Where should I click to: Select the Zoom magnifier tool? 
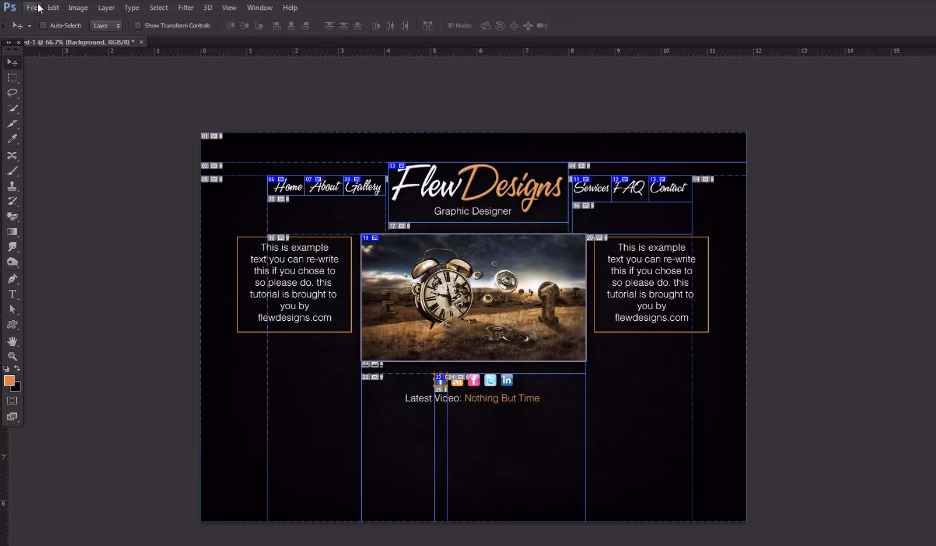click(x=12, y=356)
